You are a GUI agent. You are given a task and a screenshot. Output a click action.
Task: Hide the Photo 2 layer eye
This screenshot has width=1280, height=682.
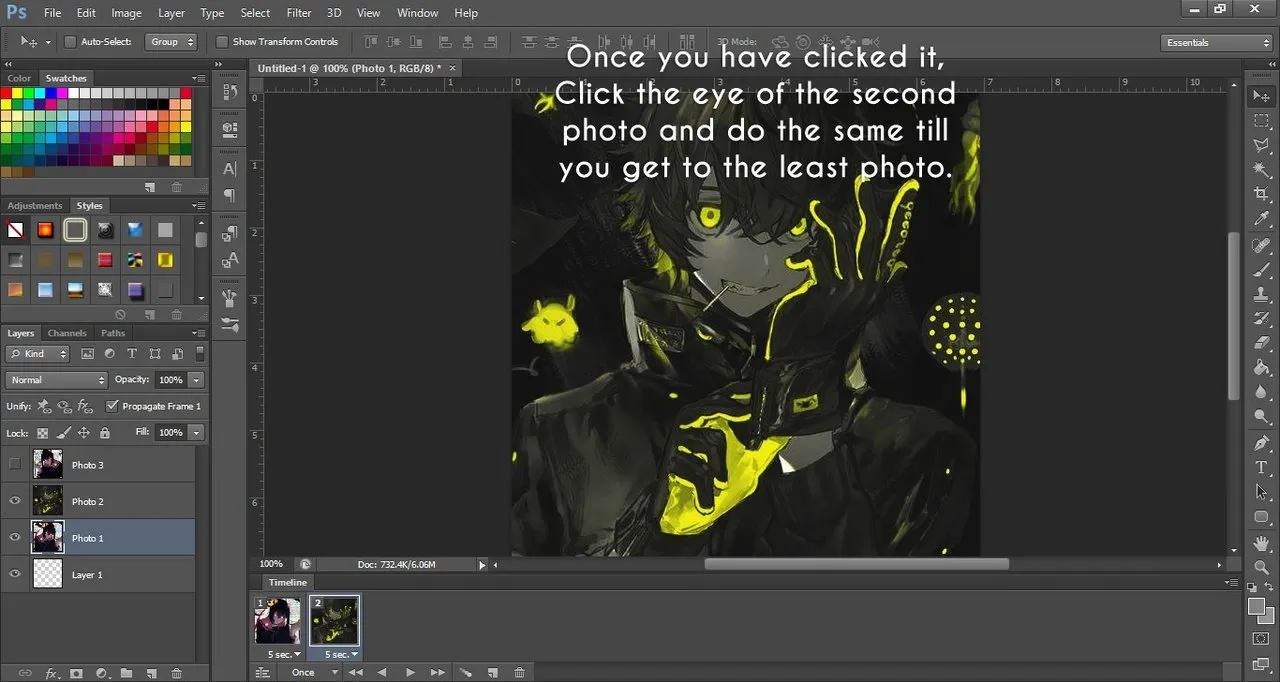[x=14, y=501]
